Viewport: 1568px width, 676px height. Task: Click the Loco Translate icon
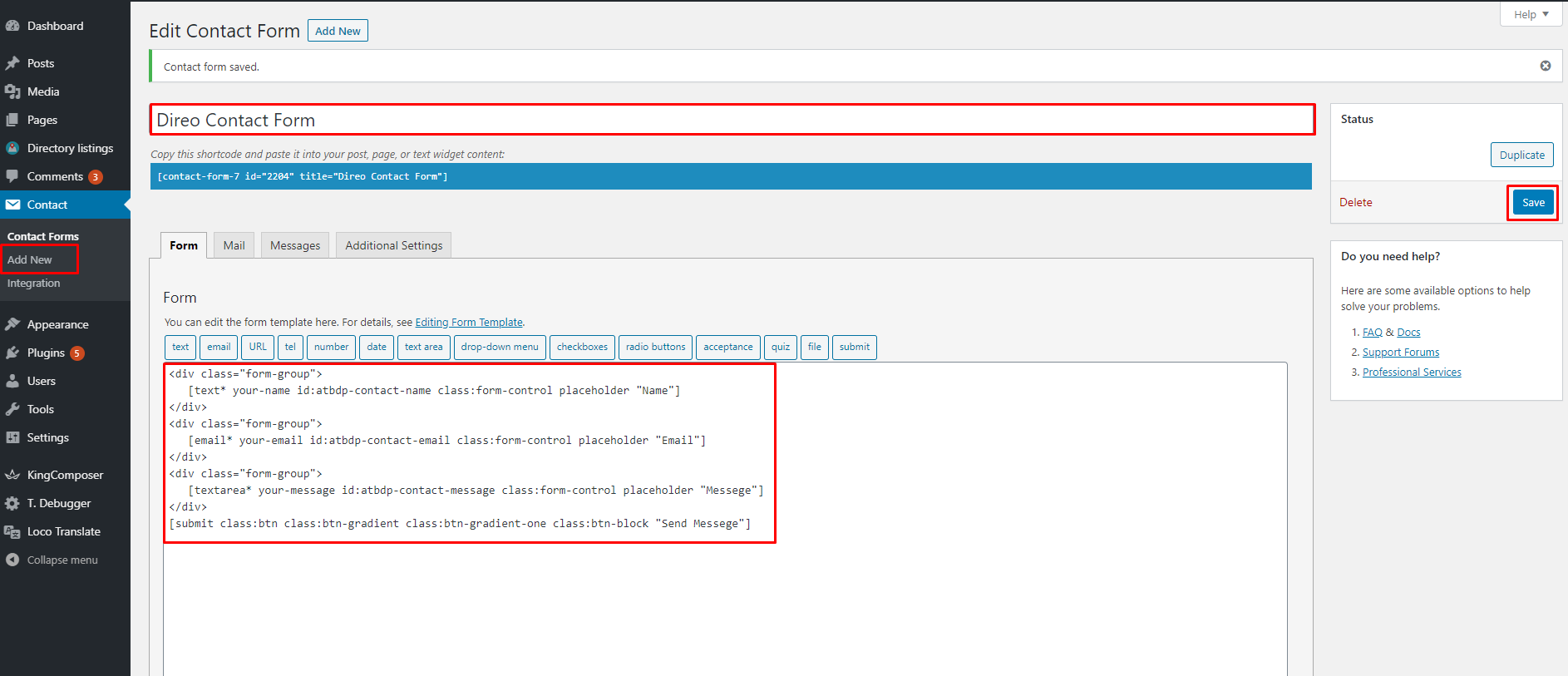click(12, 531)
